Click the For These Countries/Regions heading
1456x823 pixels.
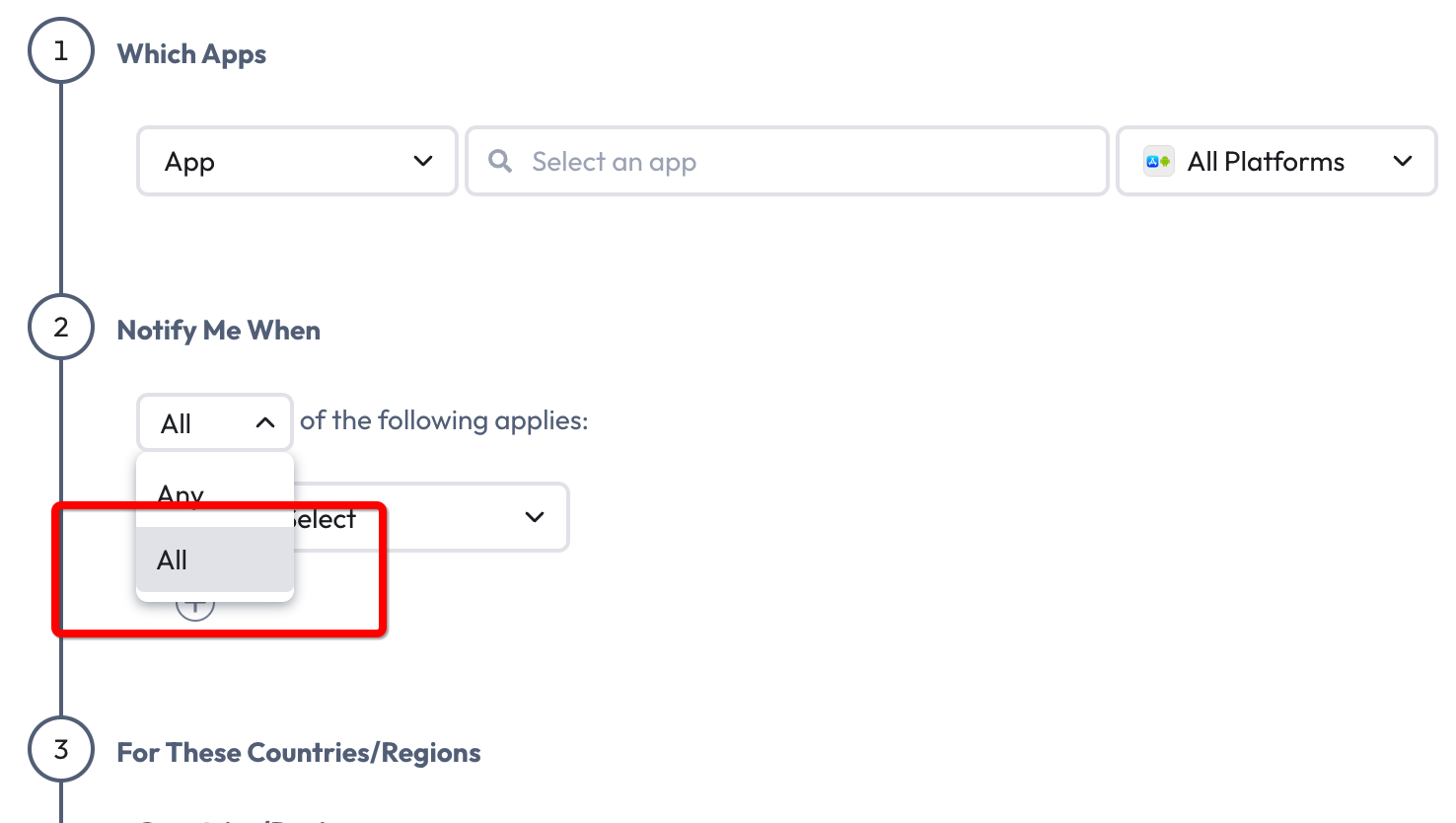pyautogui.click(x=299, y=753)
